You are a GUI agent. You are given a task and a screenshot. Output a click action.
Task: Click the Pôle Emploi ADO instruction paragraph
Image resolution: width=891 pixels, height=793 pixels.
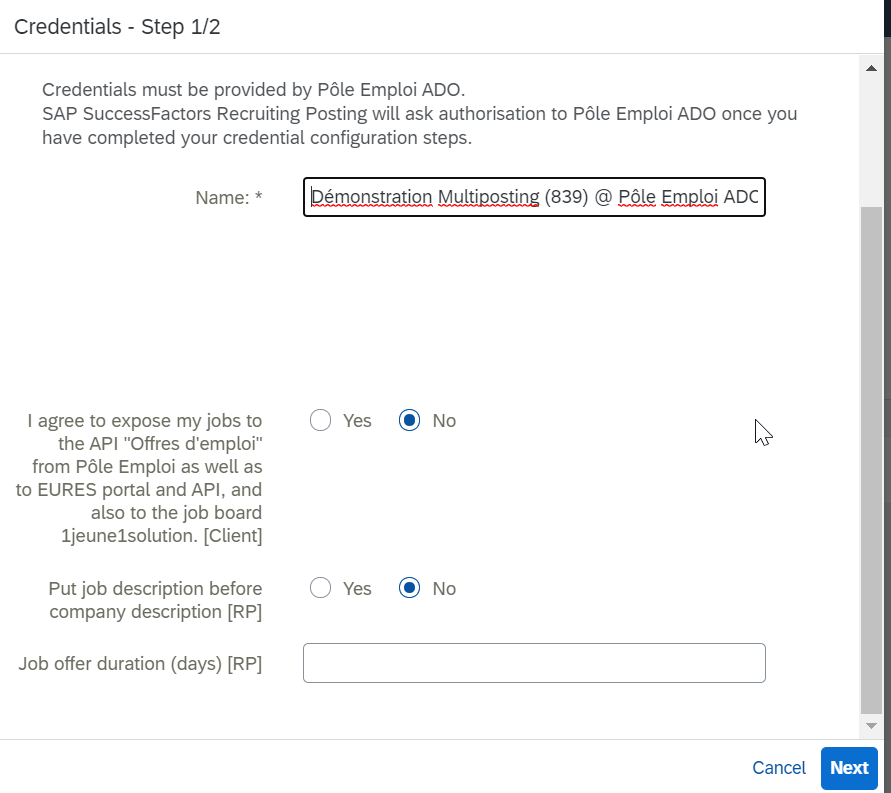coord(419,114)
